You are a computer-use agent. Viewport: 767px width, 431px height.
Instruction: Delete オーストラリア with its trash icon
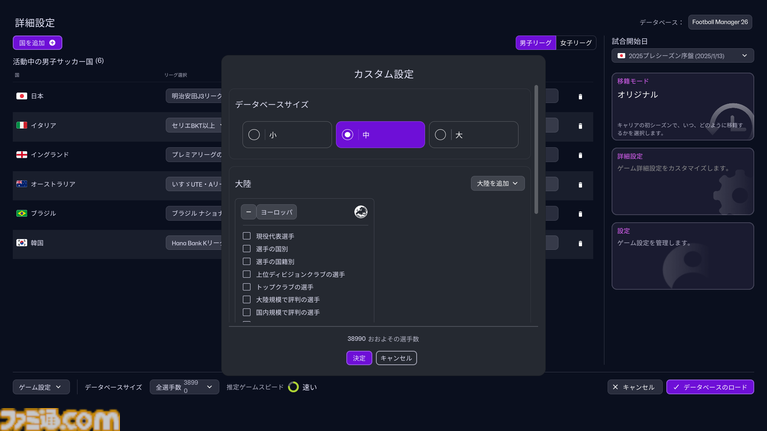(x=580, y=184)
